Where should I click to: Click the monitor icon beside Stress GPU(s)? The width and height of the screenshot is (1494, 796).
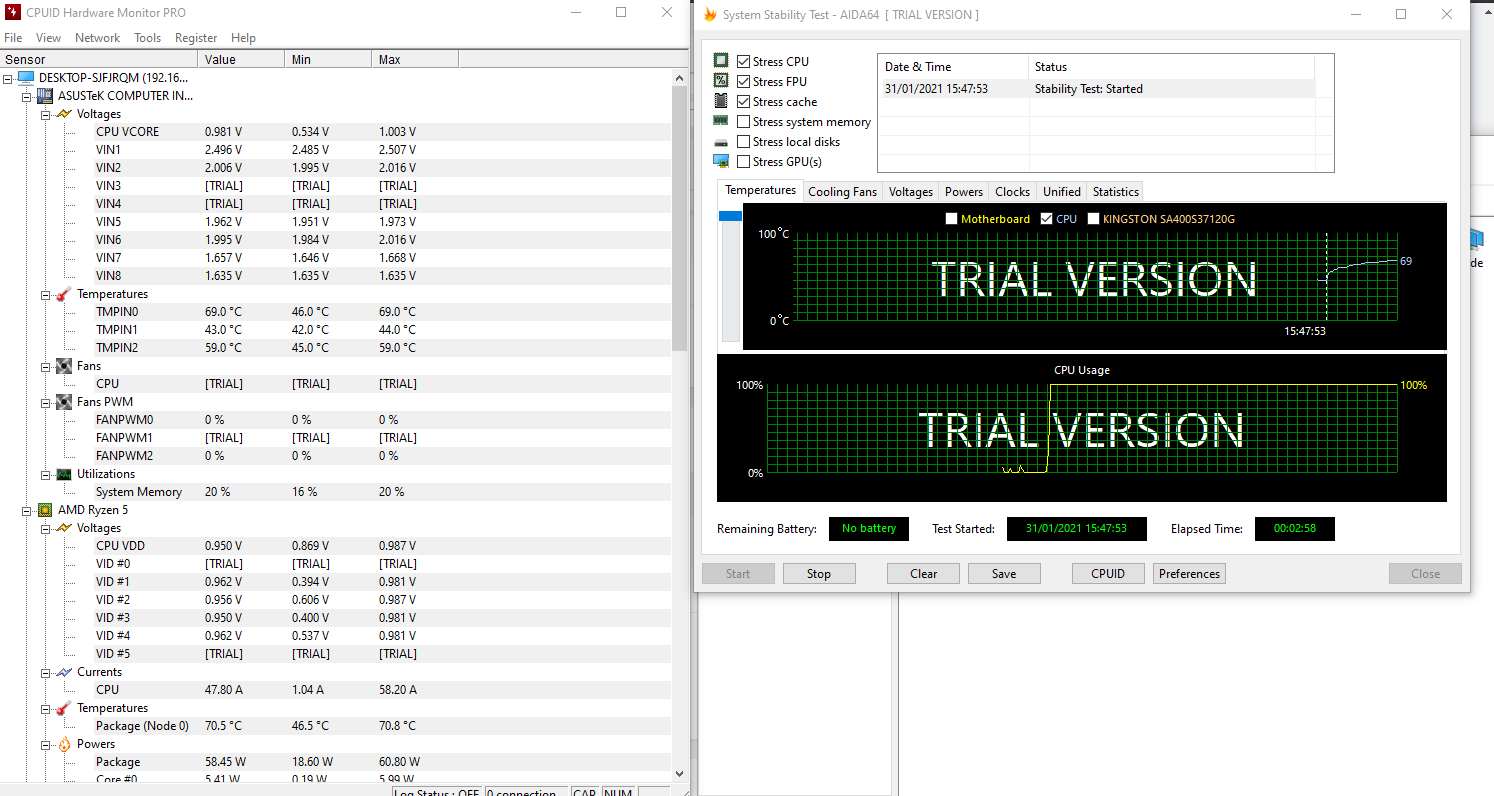[x=721, y=161]
